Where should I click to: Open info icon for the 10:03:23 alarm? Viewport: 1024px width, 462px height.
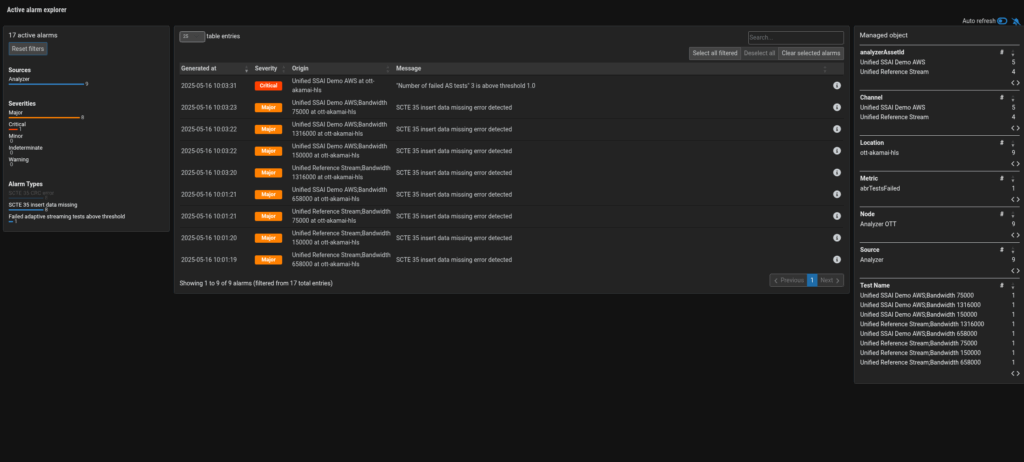tap(836, 107)
